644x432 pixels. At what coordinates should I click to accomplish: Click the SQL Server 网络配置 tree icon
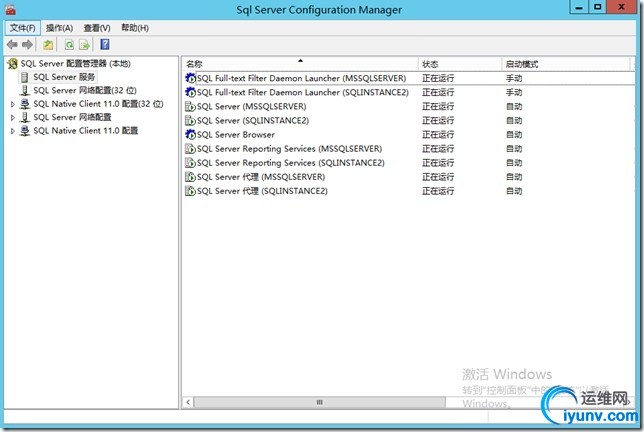[25, 117]
